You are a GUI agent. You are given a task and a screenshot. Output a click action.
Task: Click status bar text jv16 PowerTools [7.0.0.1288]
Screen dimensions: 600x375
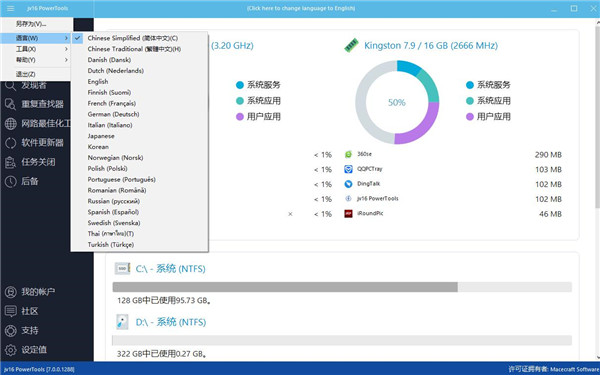point(39,370)
